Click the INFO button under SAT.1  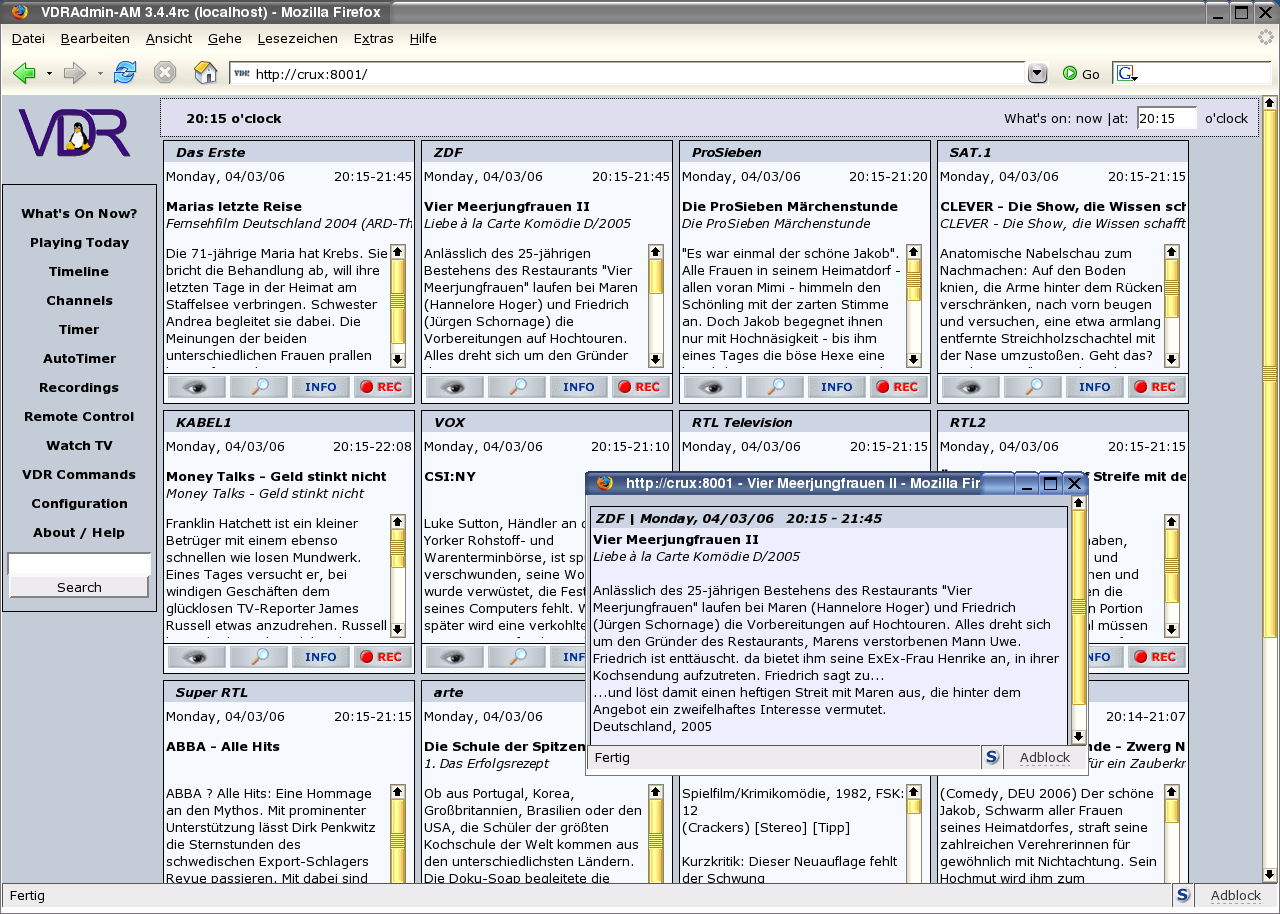(1094, 387)
